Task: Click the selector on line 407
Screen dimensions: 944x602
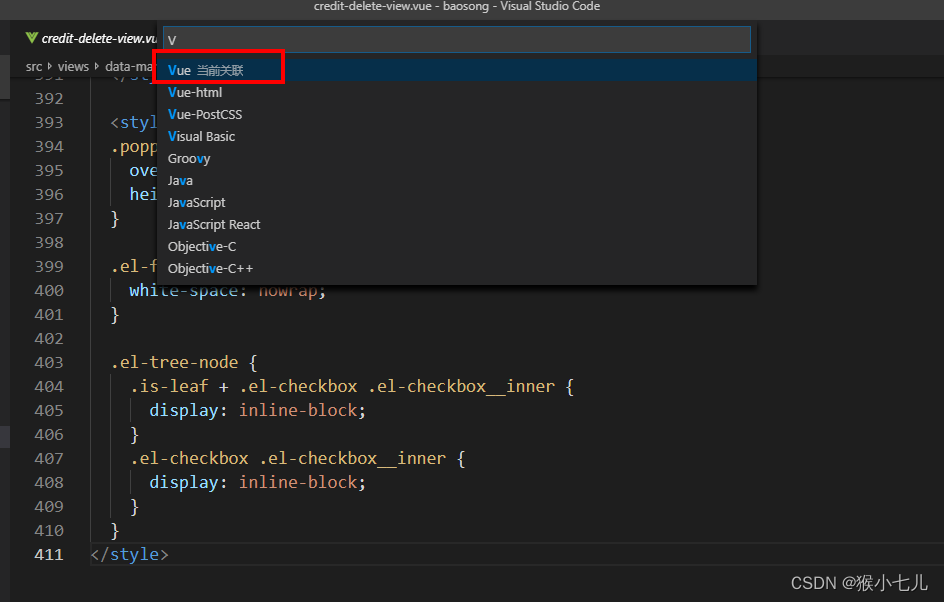Action: [288, 459]
